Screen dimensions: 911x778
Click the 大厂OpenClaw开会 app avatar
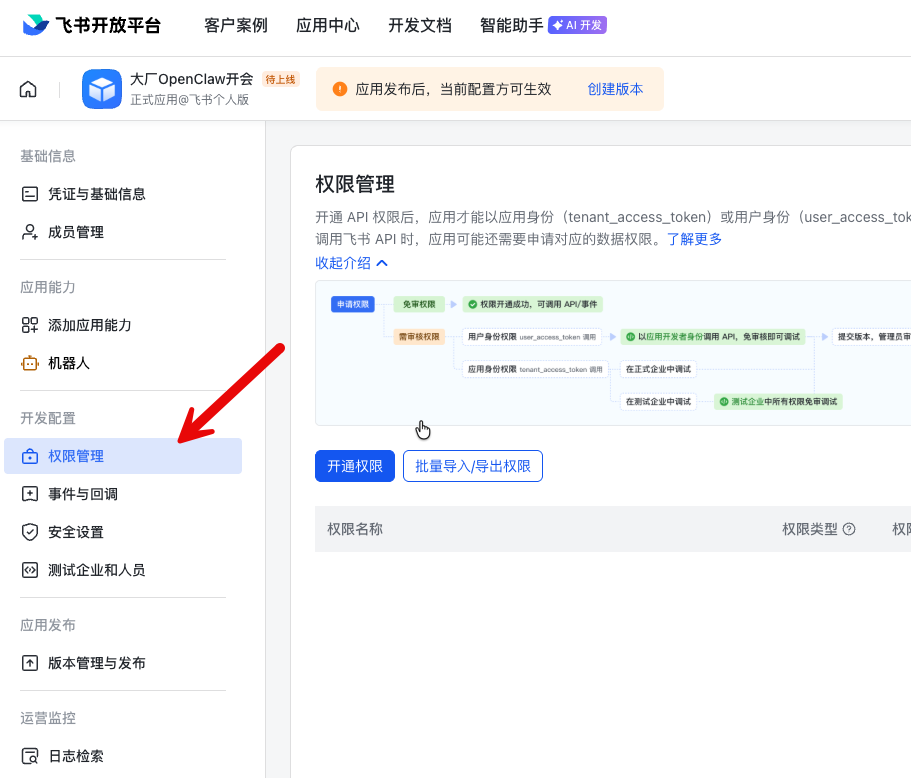pyautogui.click(x=102, y=89)
